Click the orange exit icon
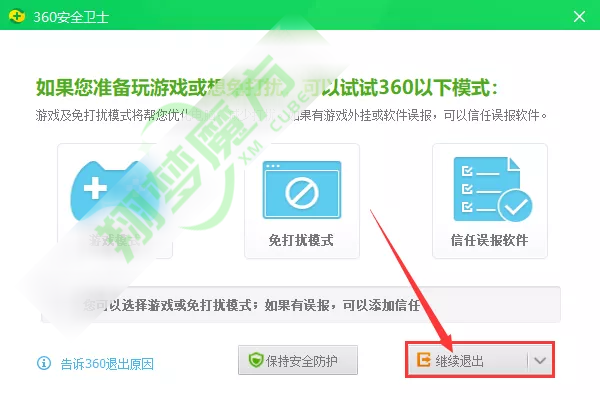Screen dimensions: 600x400 [x=424, y=360]
